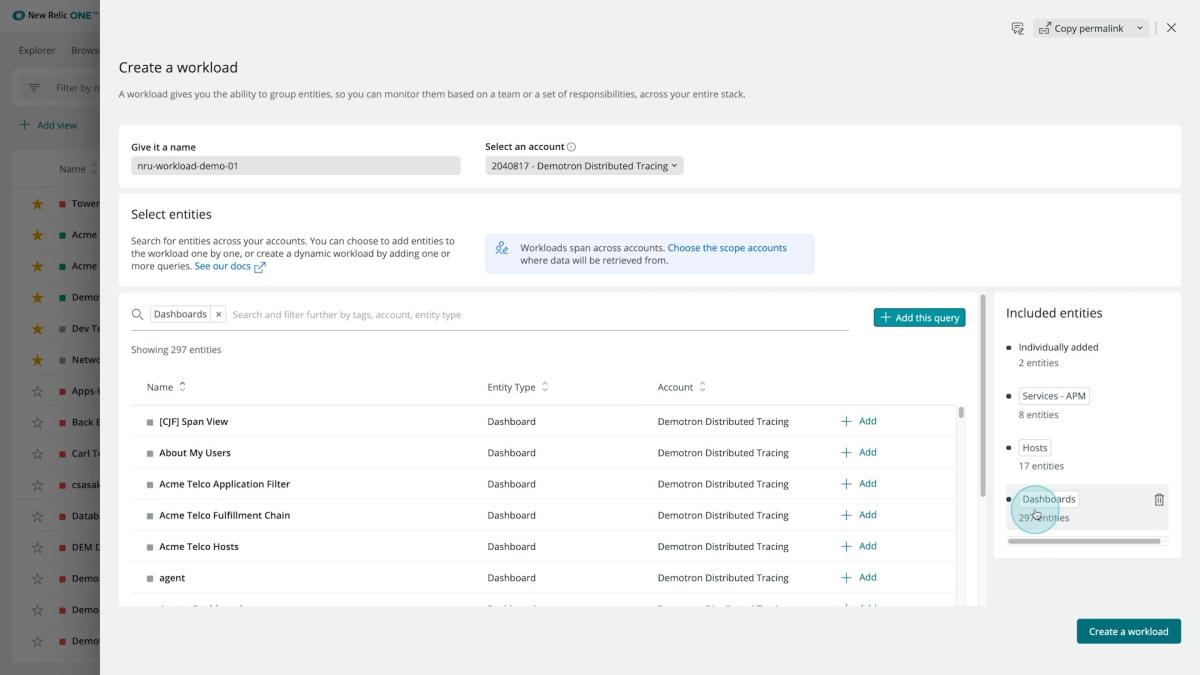Open the feedback icon beside Copy permalink
Image resolution: width=1200 pixels, height=675 pixels.
click(1017, 28)
